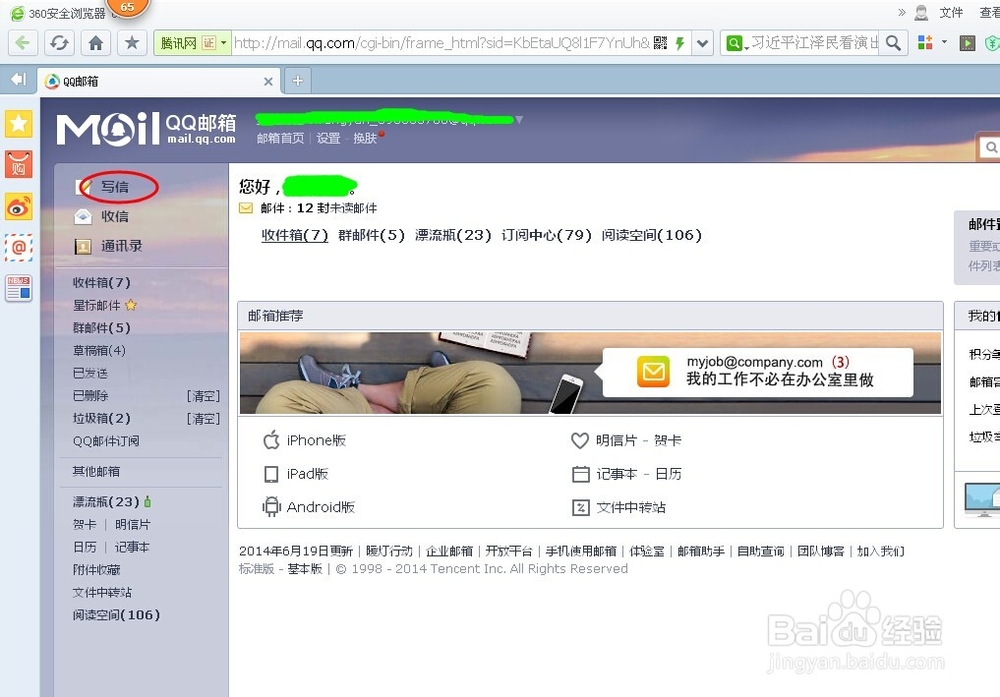Screen dimensions: 1000x697
Task: Open 明信片 in the sidebar
Action: tap(133, 525)
